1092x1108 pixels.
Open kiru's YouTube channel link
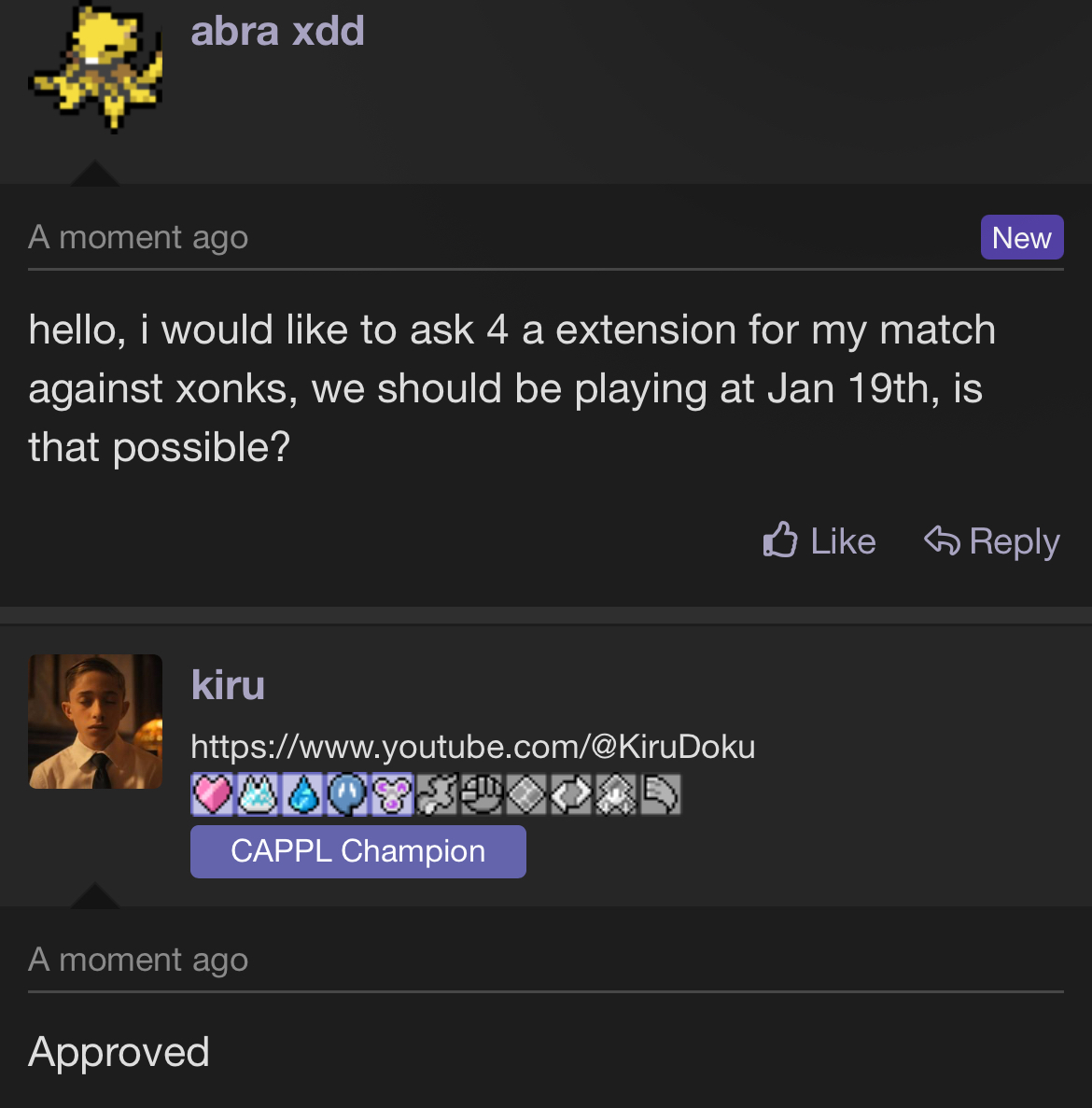click(x=472, y=747)
